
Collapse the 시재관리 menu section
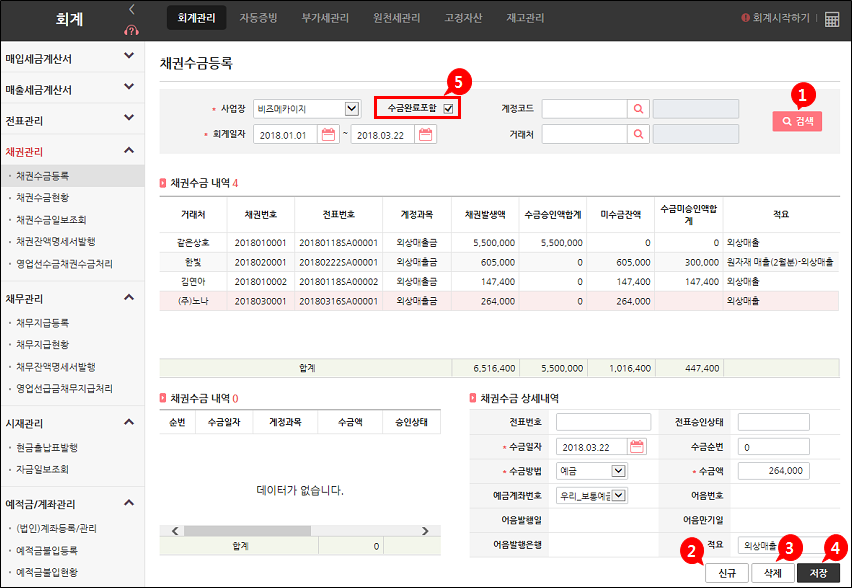point(129,422)
